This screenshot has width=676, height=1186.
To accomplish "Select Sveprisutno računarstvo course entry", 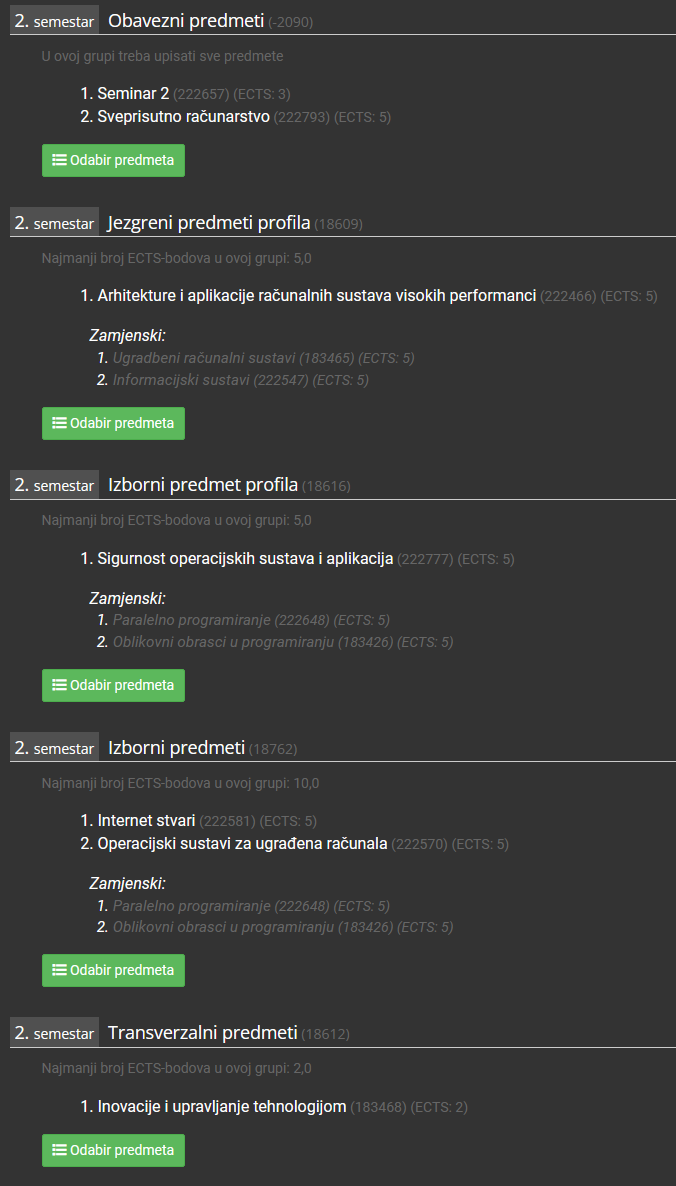I will [x=184, y=117].
